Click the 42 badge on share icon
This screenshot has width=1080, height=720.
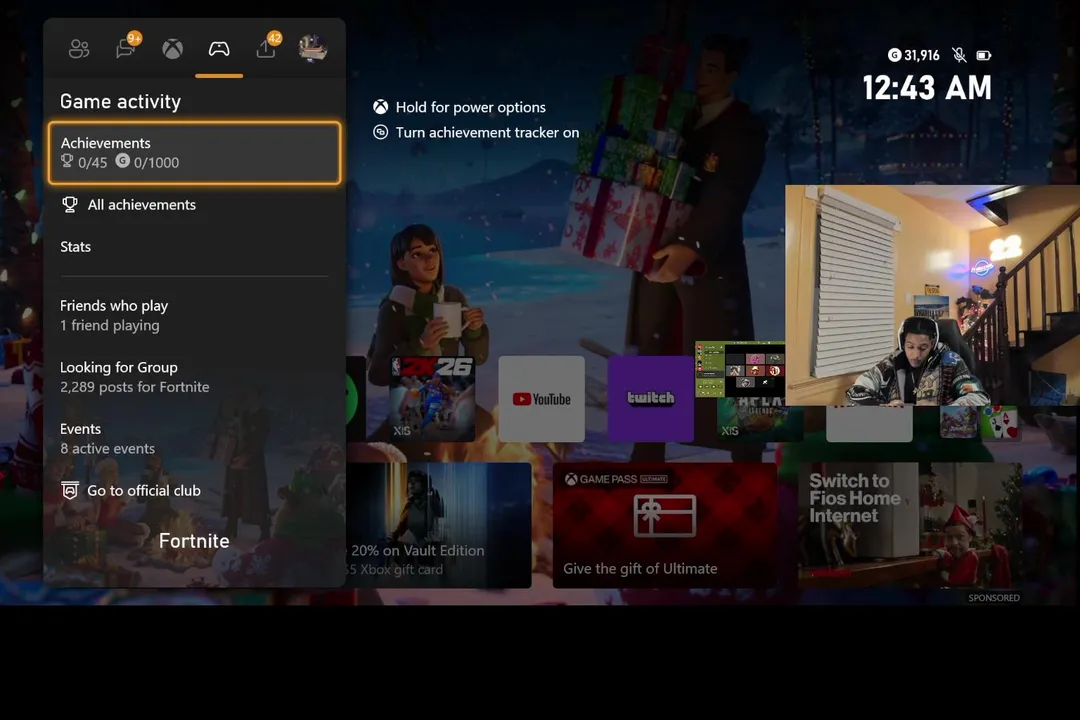274,39
